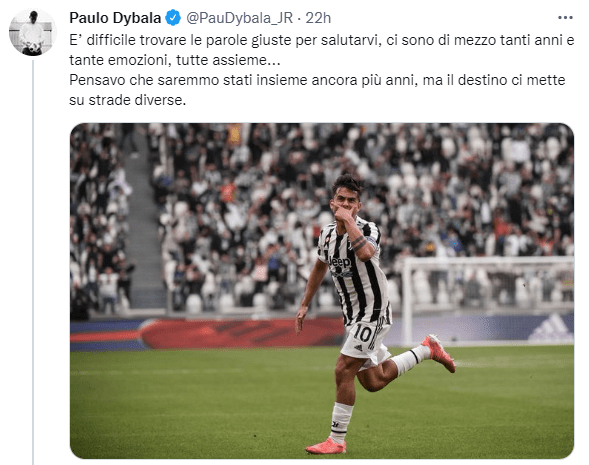Click the vertical thread line under the avatar
The height and width of the screenshot is (465, 589).
tap(33, 262)
